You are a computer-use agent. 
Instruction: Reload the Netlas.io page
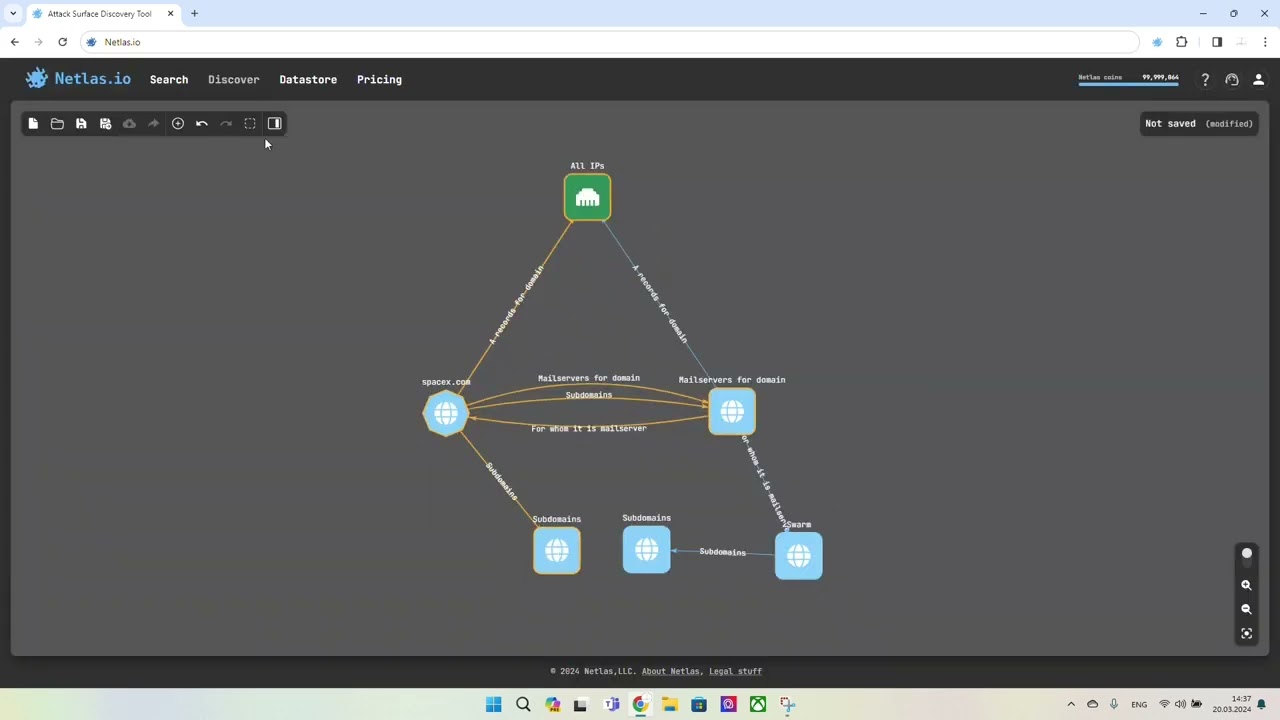point(62,42)
